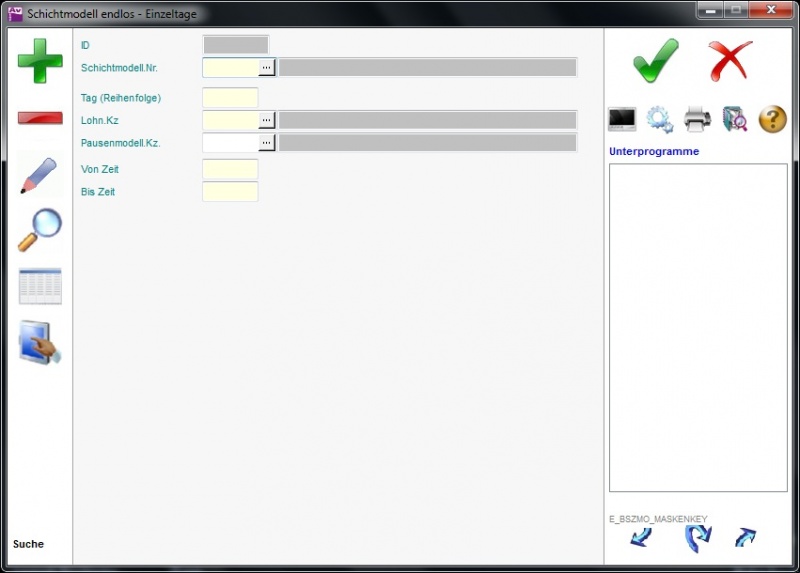This screenshot has height=573, width=800.
Task: Cancel with the red X icon
Action: tap(730, 61)
